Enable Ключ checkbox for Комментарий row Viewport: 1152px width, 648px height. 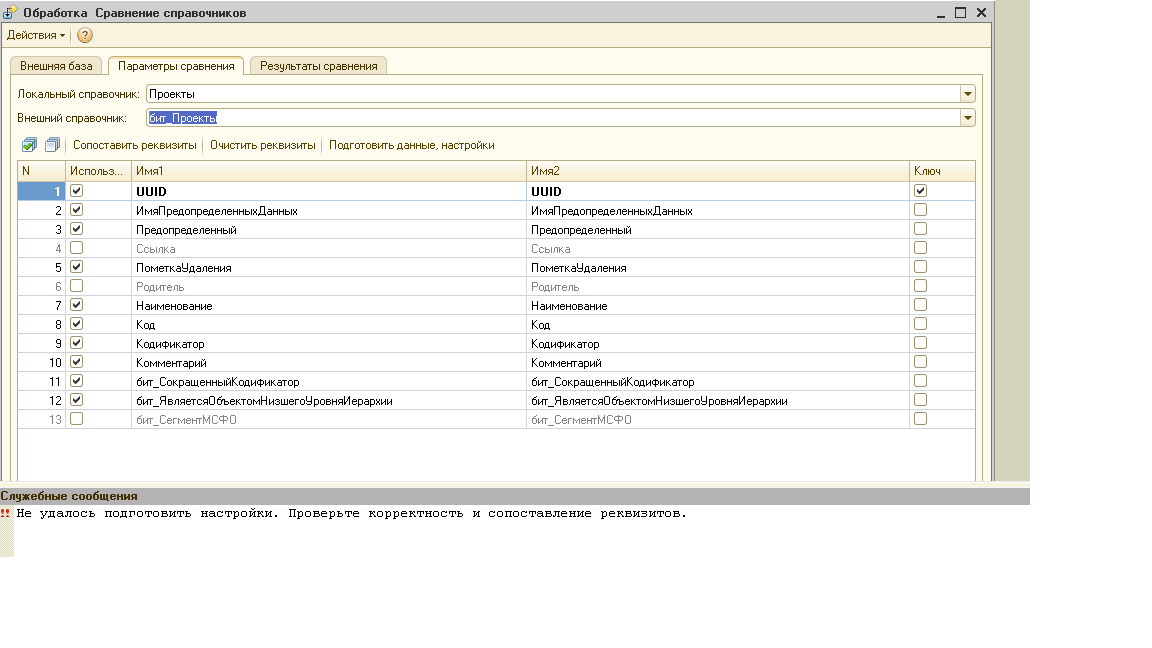(920, 361)
